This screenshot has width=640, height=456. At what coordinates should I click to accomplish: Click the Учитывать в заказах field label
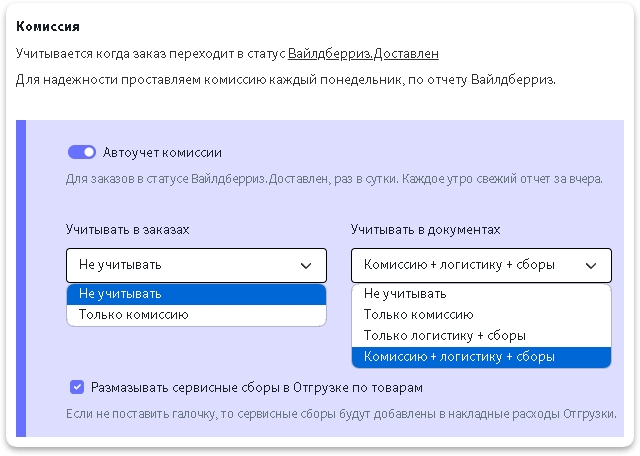[127, 230]
